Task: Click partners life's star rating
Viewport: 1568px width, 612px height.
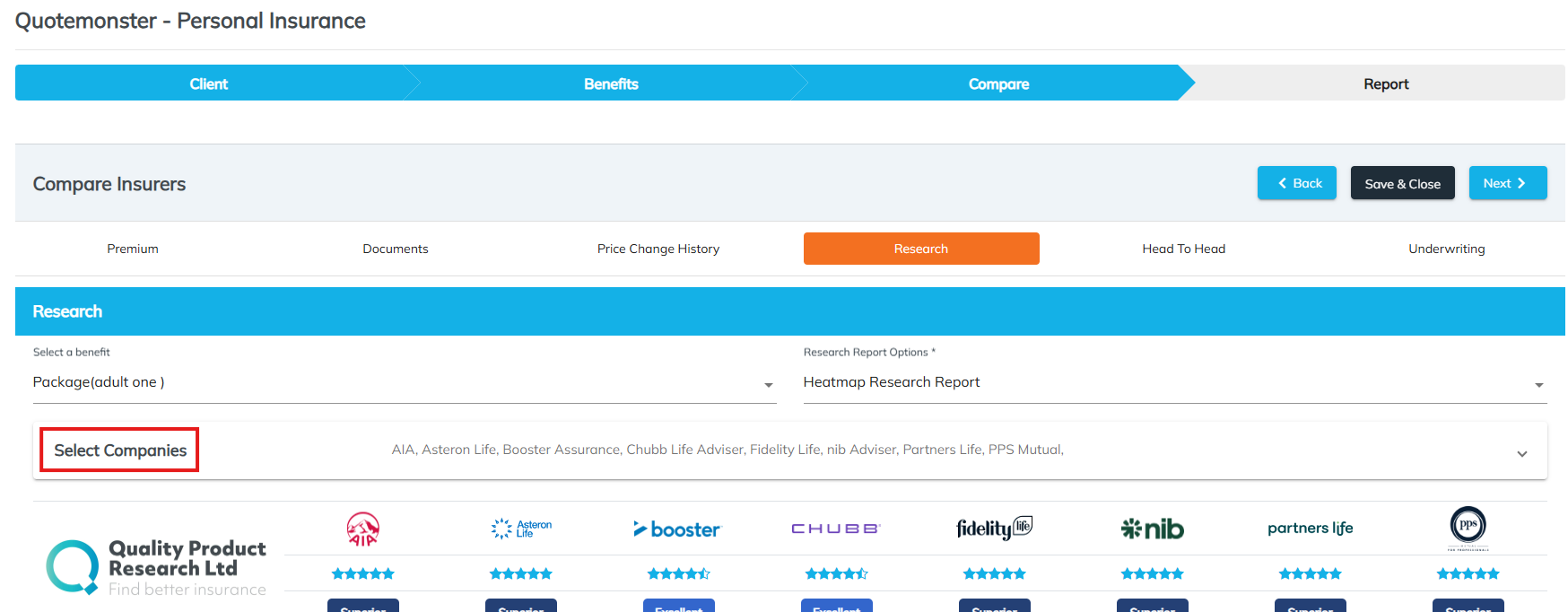Action: coord(1311,573)
